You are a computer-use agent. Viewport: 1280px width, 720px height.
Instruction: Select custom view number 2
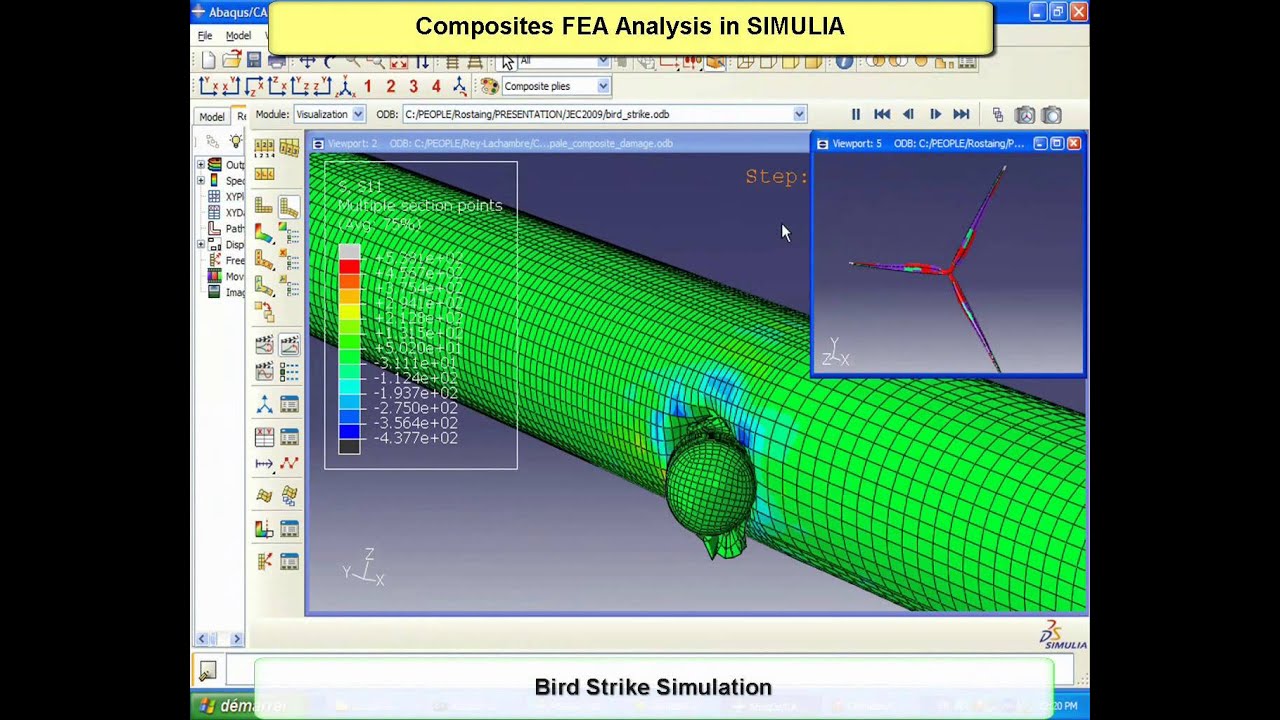(390, 87)
